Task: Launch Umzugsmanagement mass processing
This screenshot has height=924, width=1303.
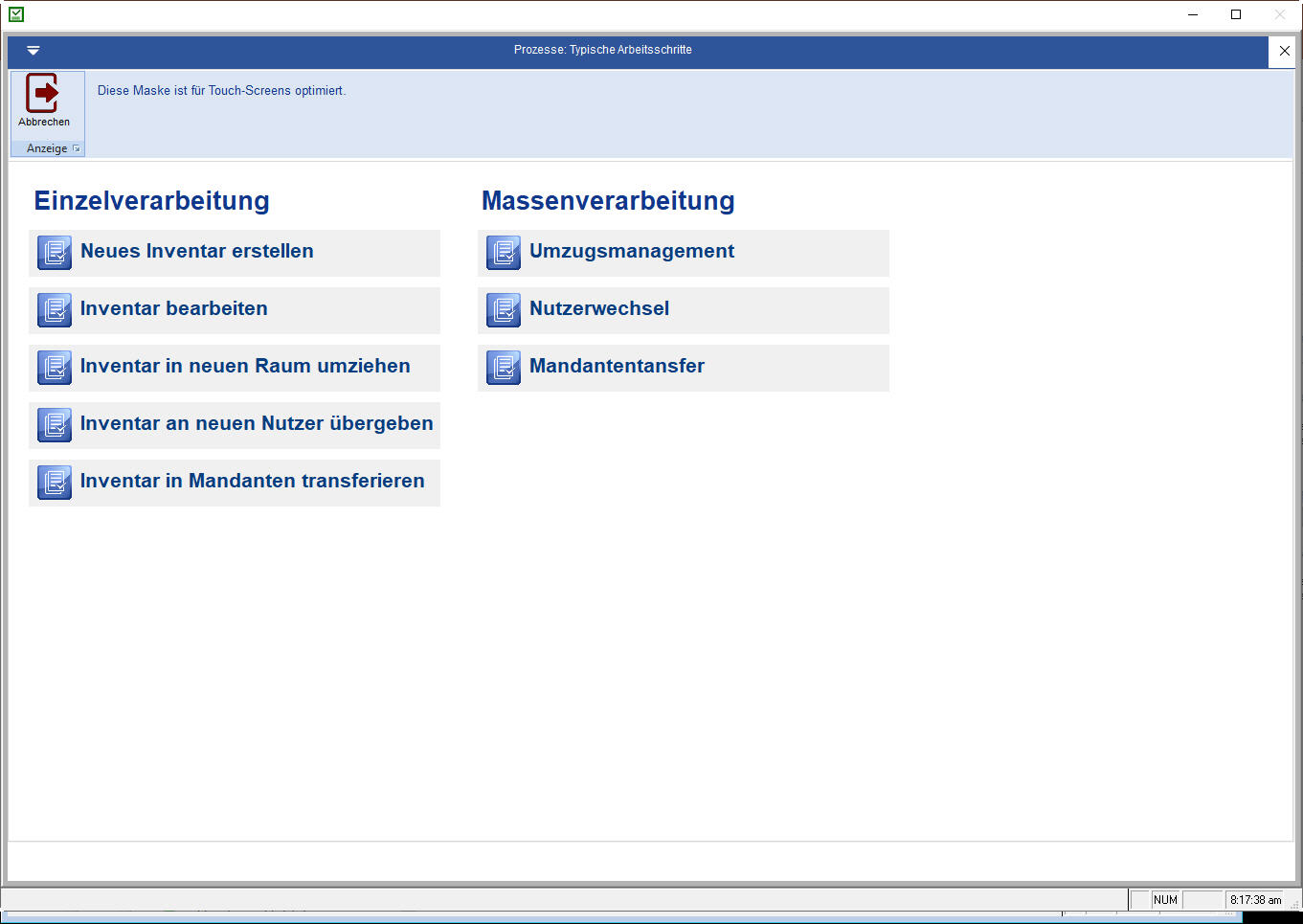Action: click(632, 252)
